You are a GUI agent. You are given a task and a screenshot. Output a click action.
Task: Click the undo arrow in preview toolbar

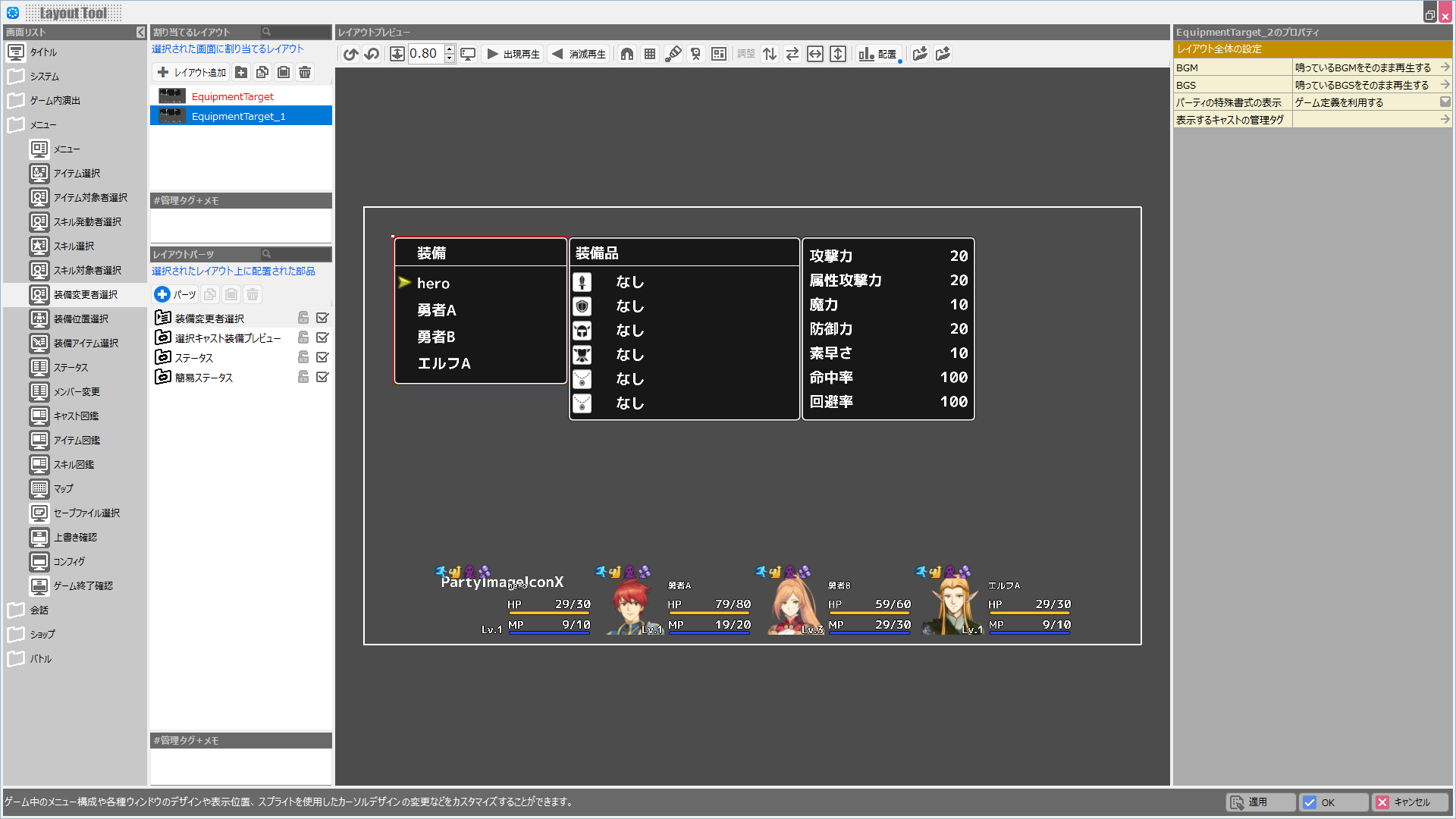pyautogui.click(x=350, y=54)
